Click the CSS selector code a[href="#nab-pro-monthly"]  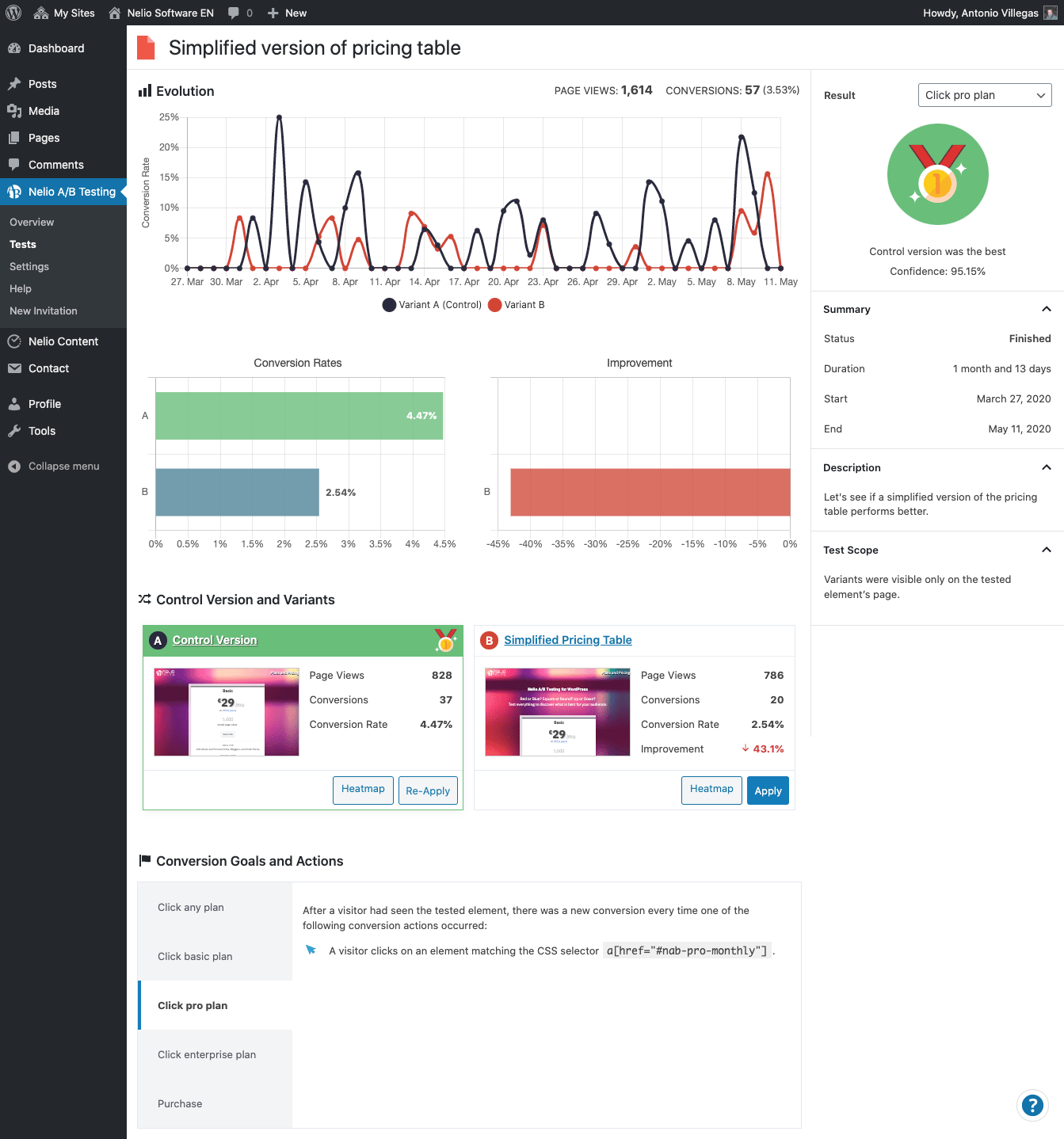pos(687,950)
